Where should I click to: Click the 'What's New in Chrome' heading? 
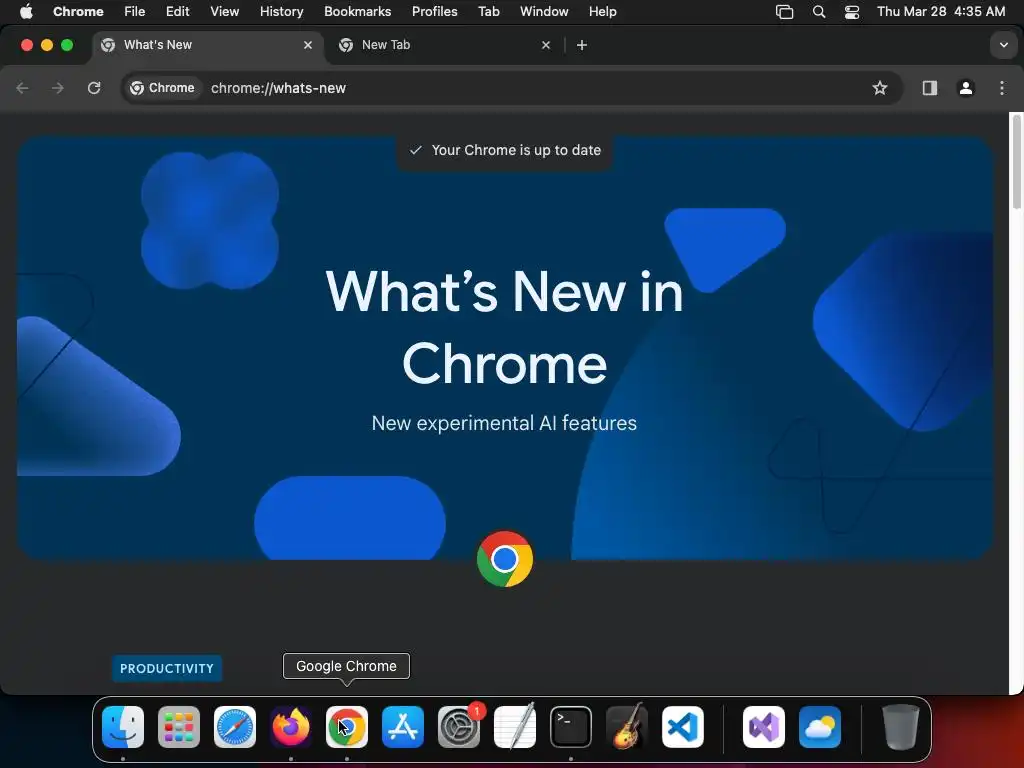[504, 327]
